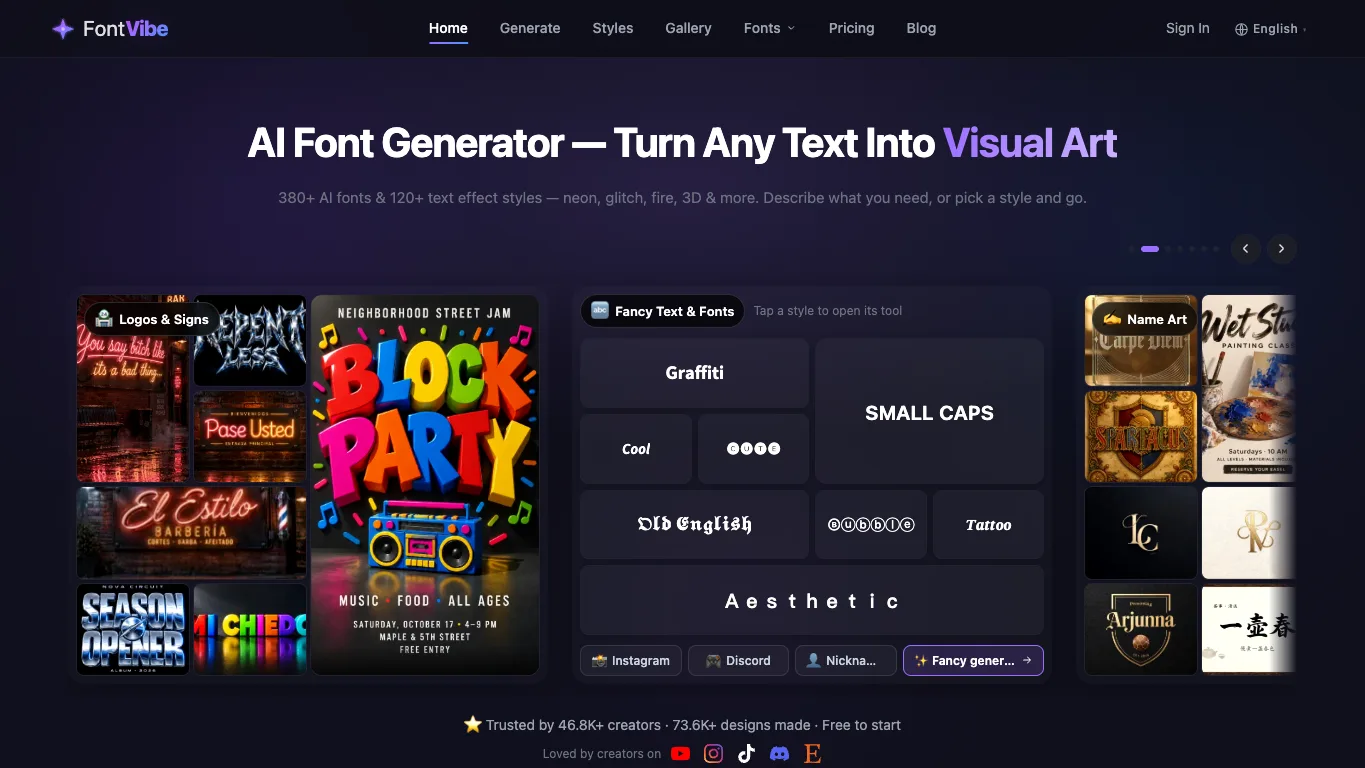Click the FontVibe sparkle logo icon

[63, 29]
